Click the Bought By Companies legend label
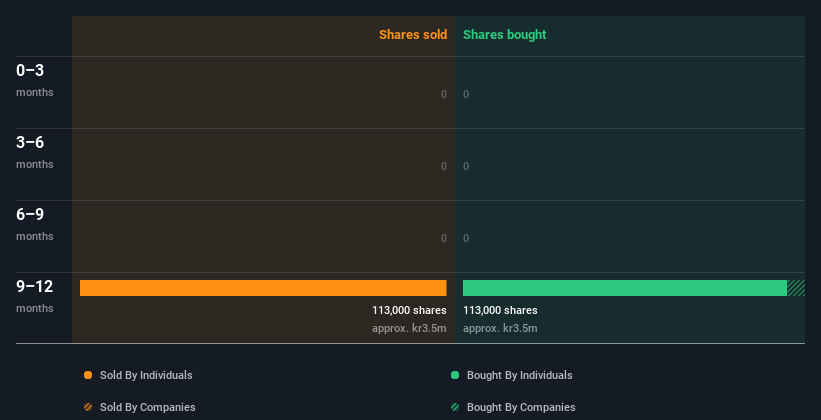Viewport: 821px width, 420px height. point(521,407)
